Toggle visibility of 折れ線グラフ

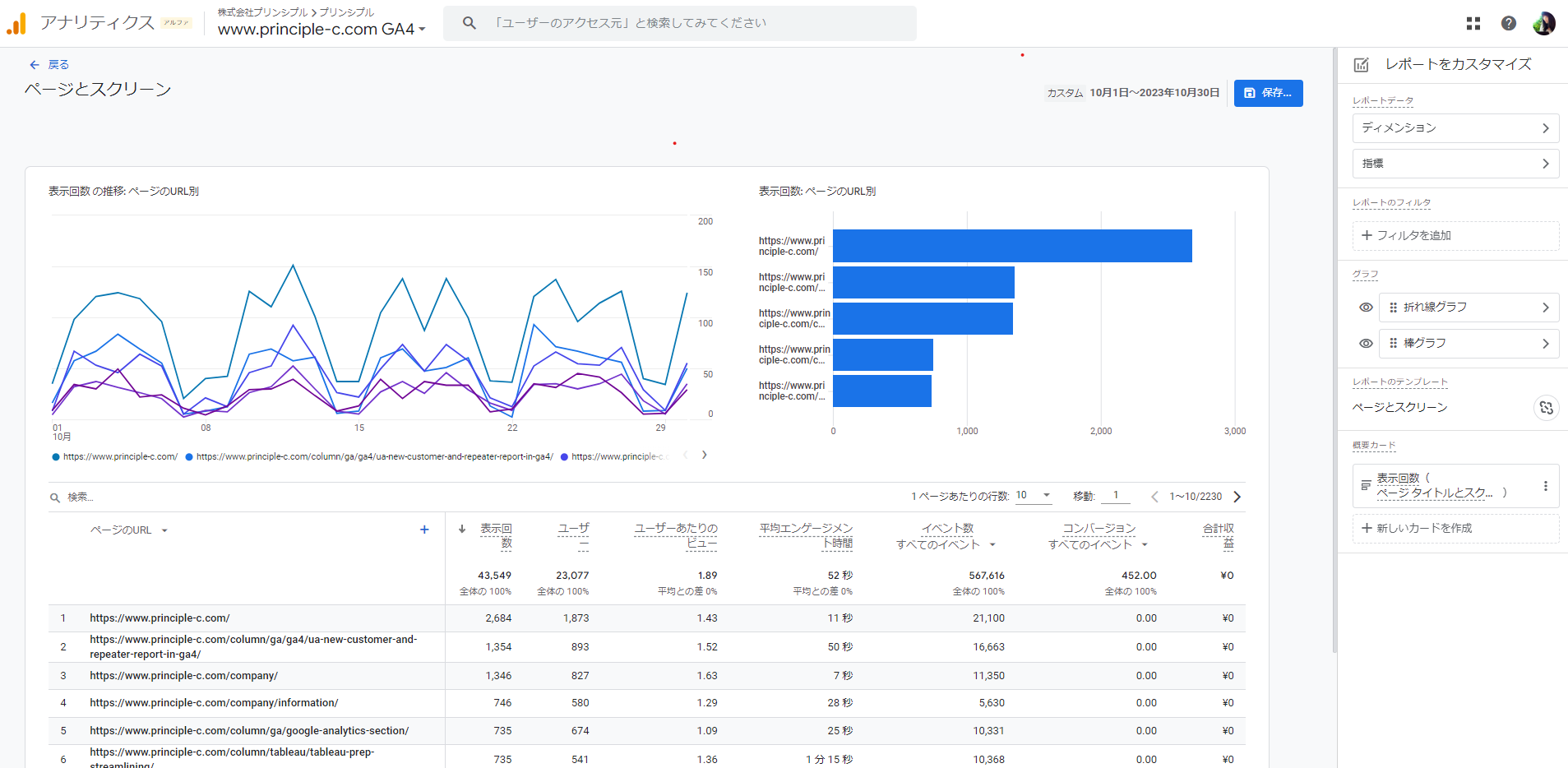pos(1366,308)
